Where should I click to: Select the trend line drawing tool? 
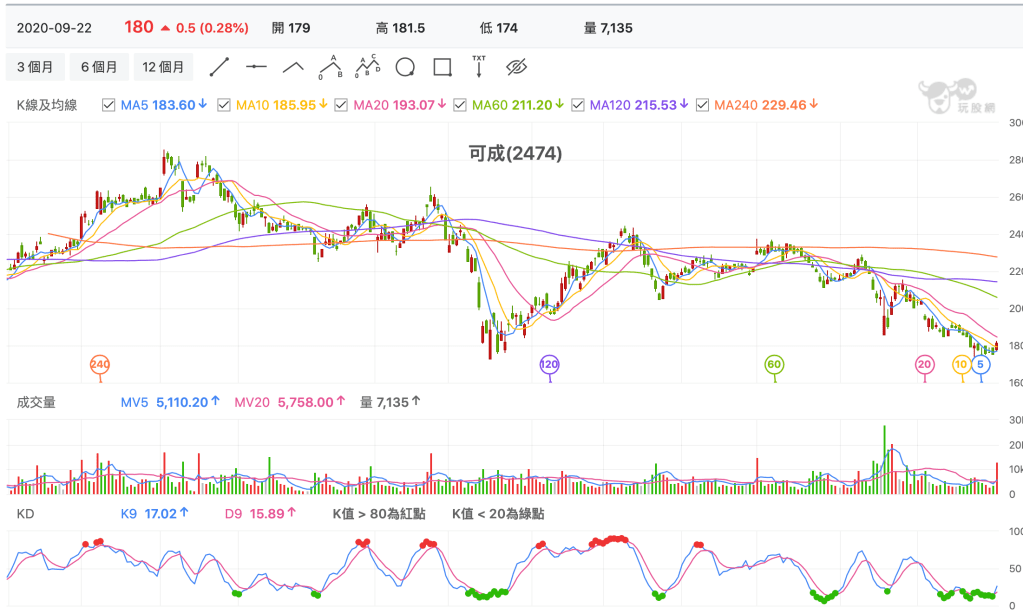pos(220,67)
